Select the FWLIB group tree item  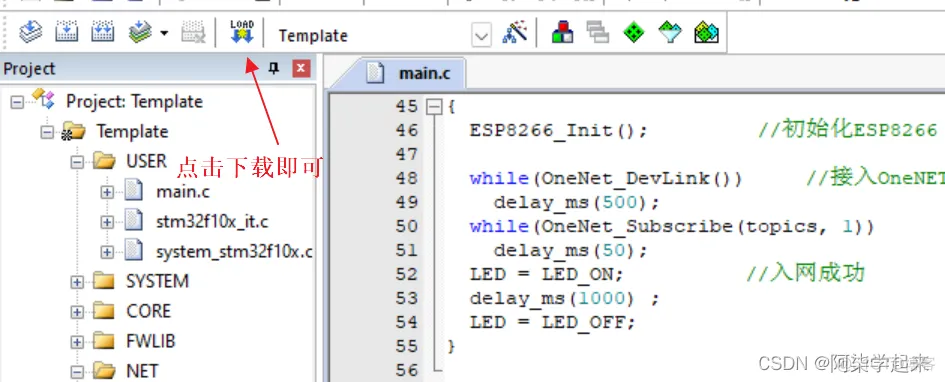pyautogui.click(x=151, y=341)
